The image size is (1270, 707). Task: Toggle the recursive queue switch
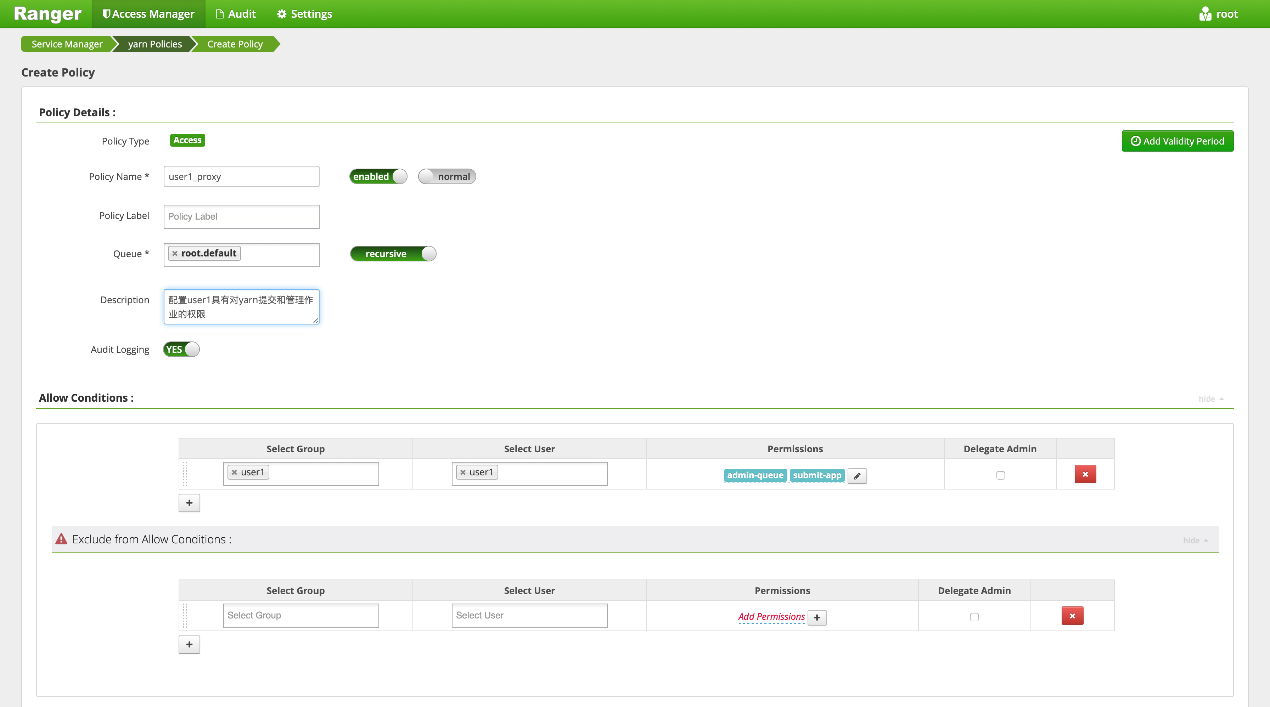click(393, 254)
